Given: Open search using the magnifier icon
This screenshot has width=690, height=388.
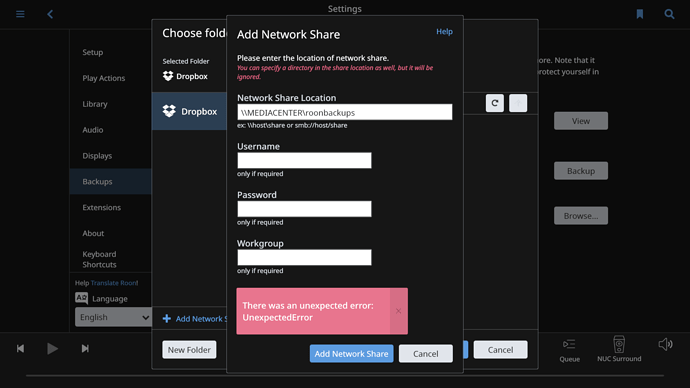Looking at the screenshot, I should click(669, 14).
